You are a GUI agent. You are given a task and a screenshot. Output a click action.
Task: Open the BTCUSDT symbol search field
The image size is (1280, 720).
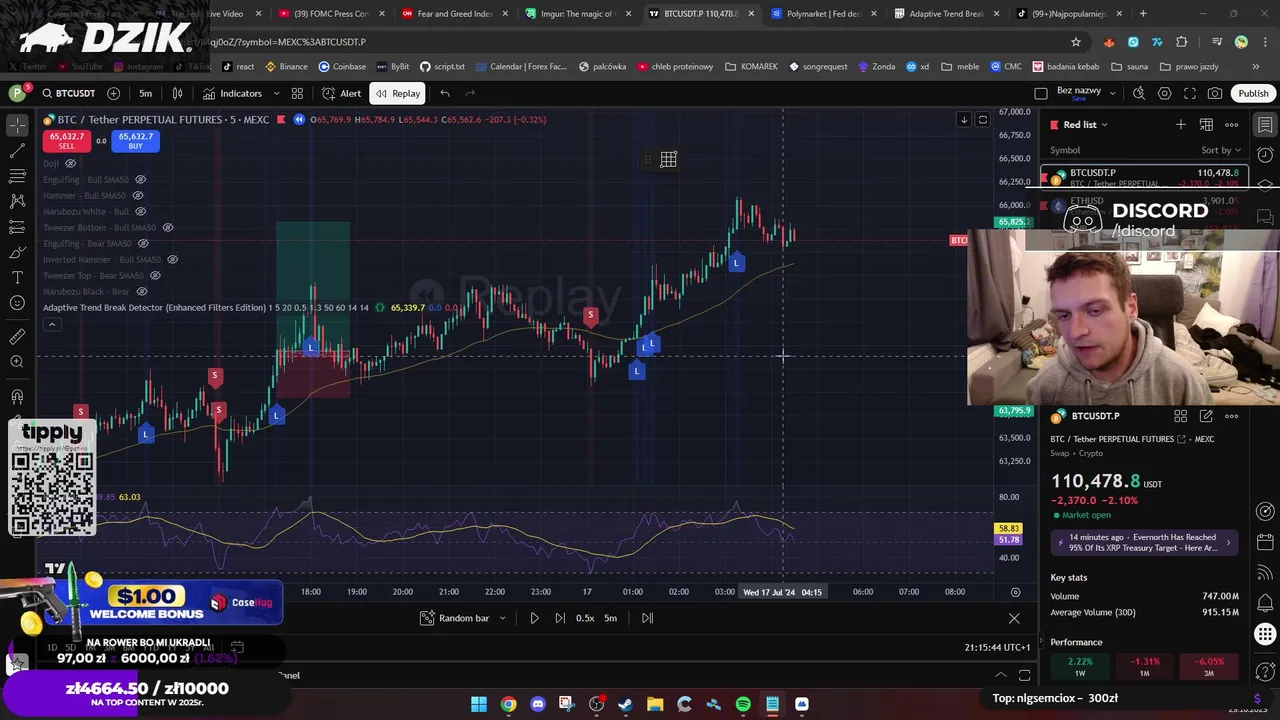coord(68,93)
